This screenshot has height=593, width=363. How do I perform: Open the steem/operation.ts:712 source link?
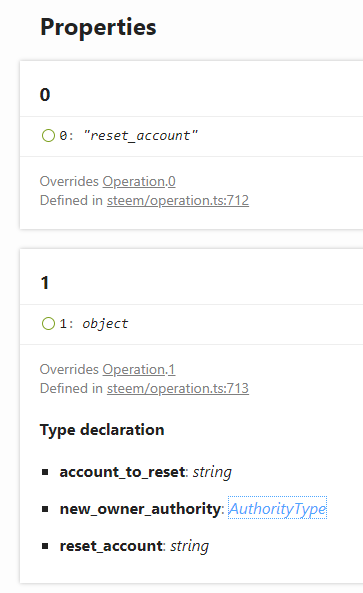pyautogui.click(x=178, y=200)
